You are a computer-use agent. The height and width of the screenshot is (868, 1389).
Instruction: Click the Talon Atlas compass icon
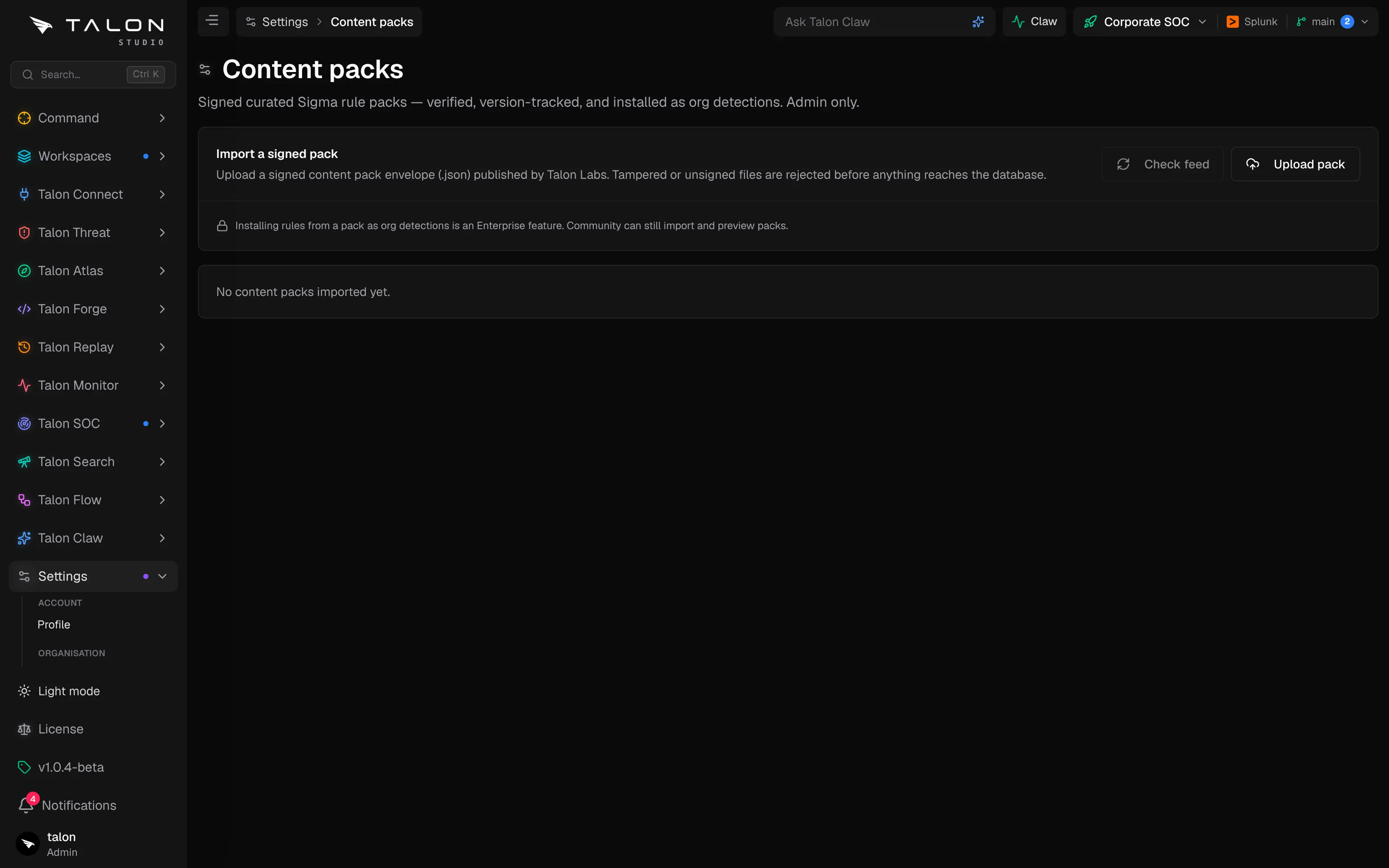(24, 271)
